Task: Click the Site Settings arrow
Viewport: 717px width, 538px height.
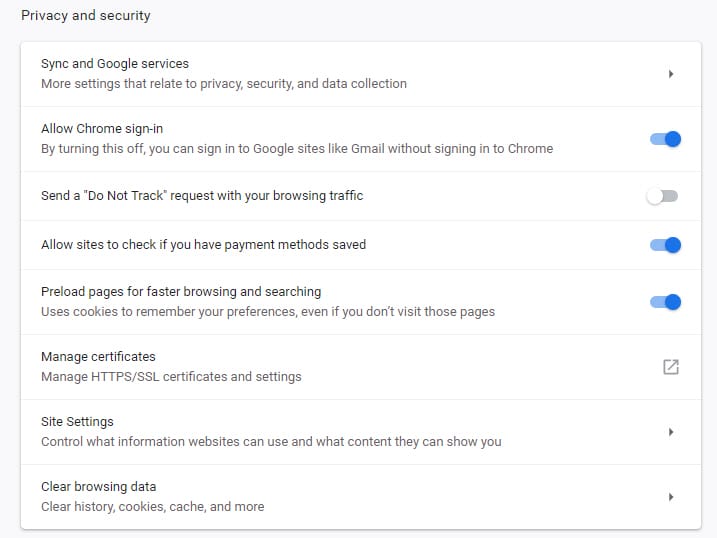Action: pos(671,432)
